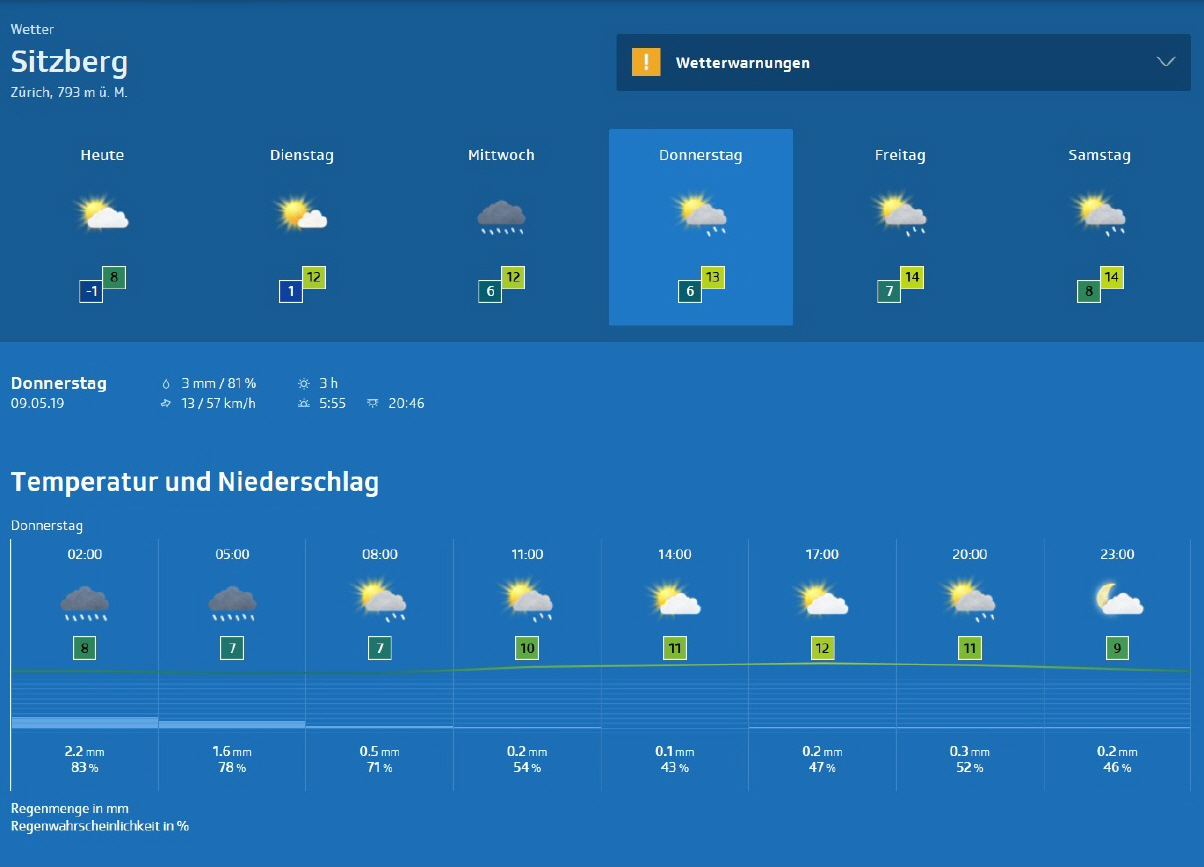Click the 14:00 partly sunny icon

(x=675, y=601)
